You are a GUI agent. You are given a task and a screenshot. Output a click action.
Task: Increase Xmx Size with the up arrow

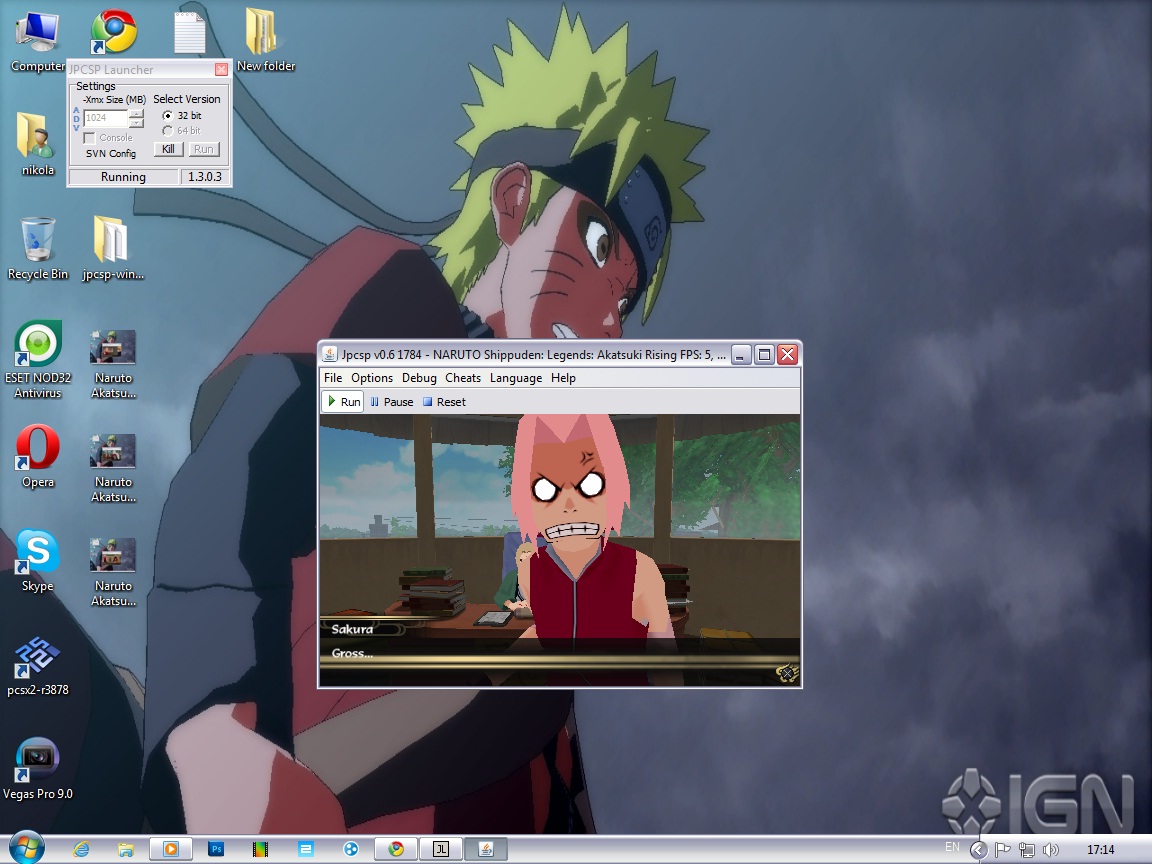(137, 113)
